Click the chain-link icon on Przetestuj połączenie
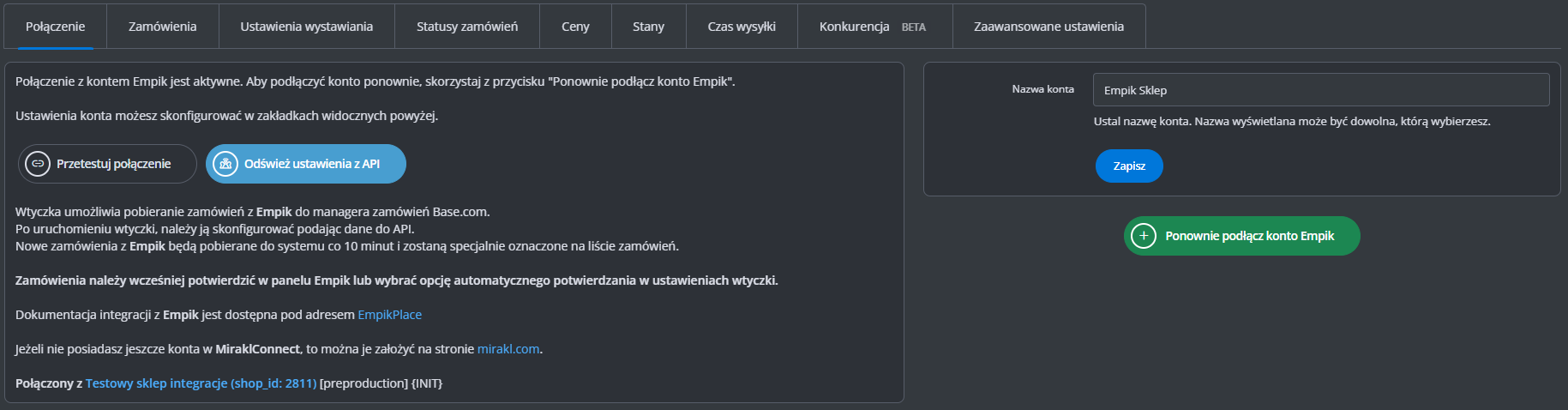This screenshot has height=410, width=1568. coord(38,164)
